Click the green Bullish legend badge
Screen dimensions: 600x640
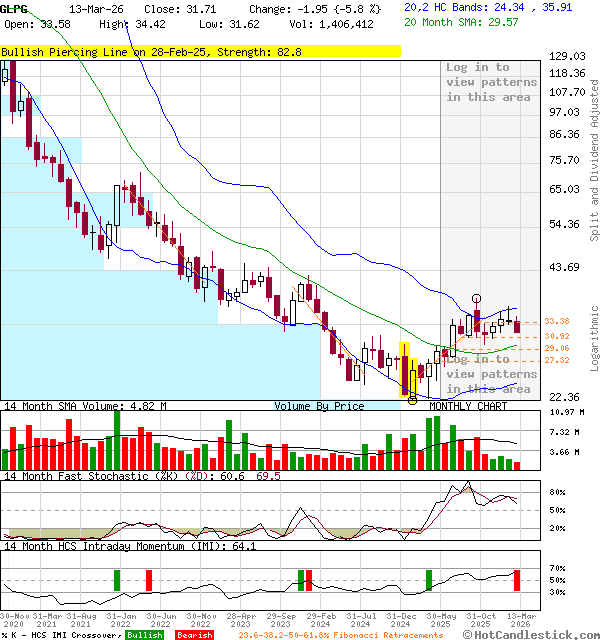tap(145, 635)
